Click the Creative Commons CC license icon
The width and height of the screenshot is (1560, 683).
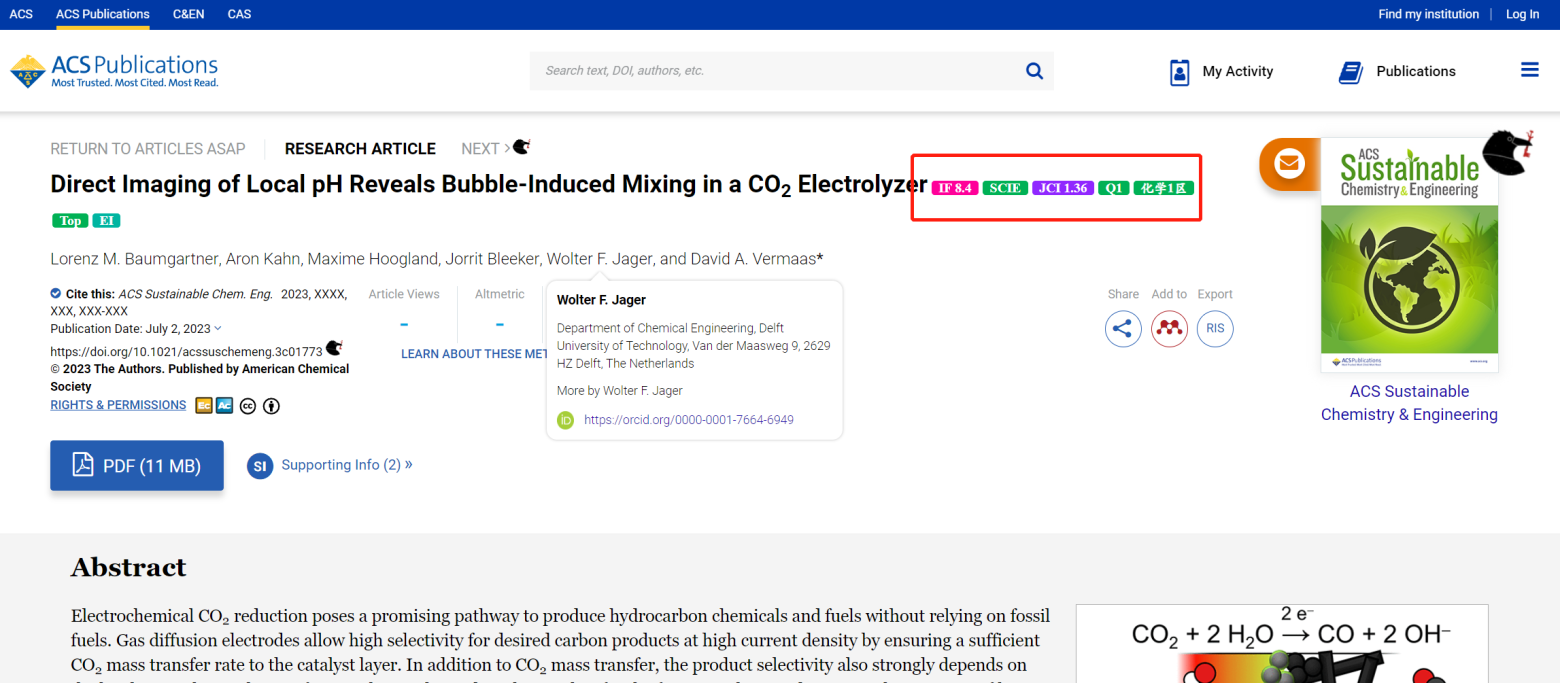pyautogui.click(x=247, y=406)
